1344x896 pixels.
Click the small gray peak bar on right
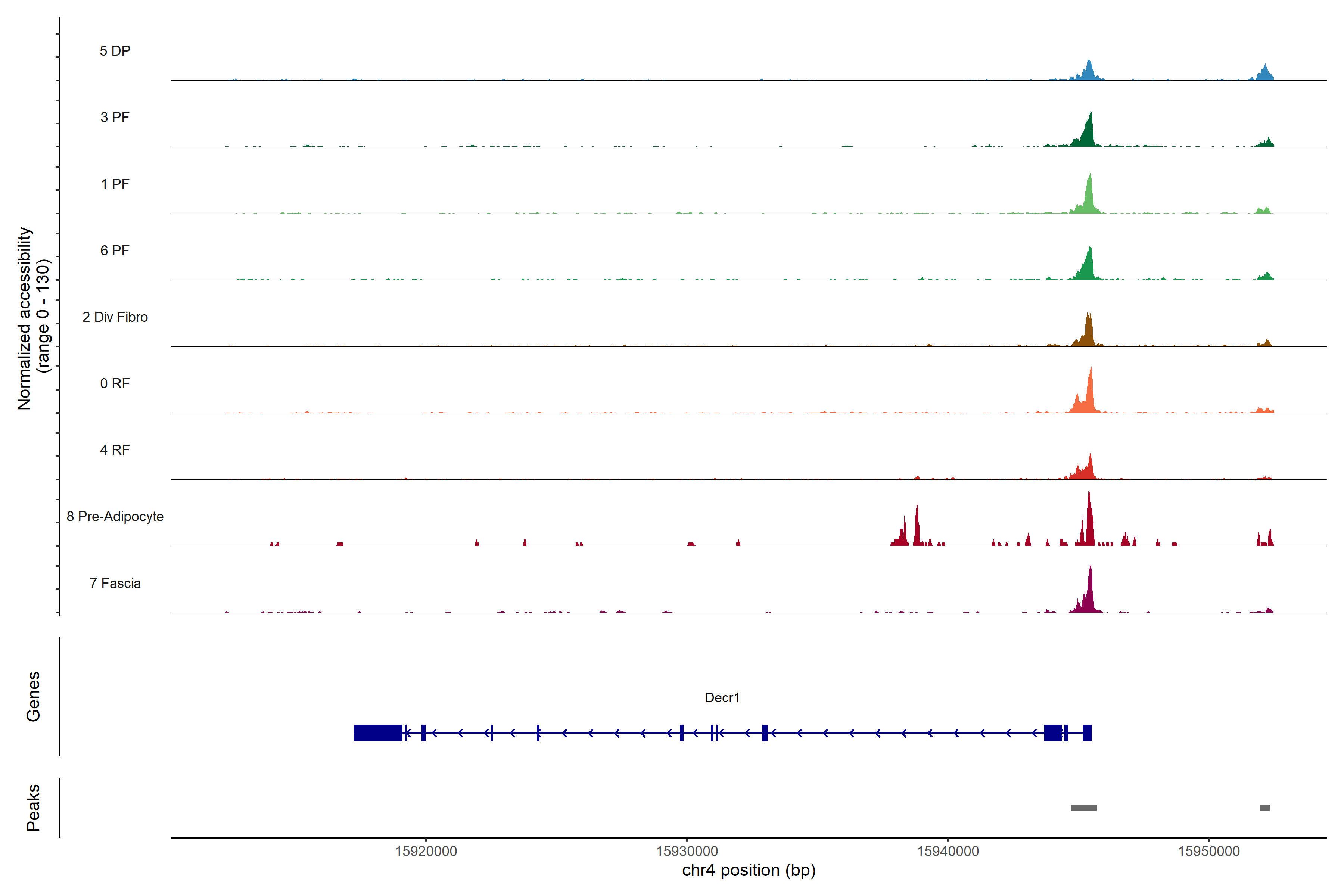1265,808
